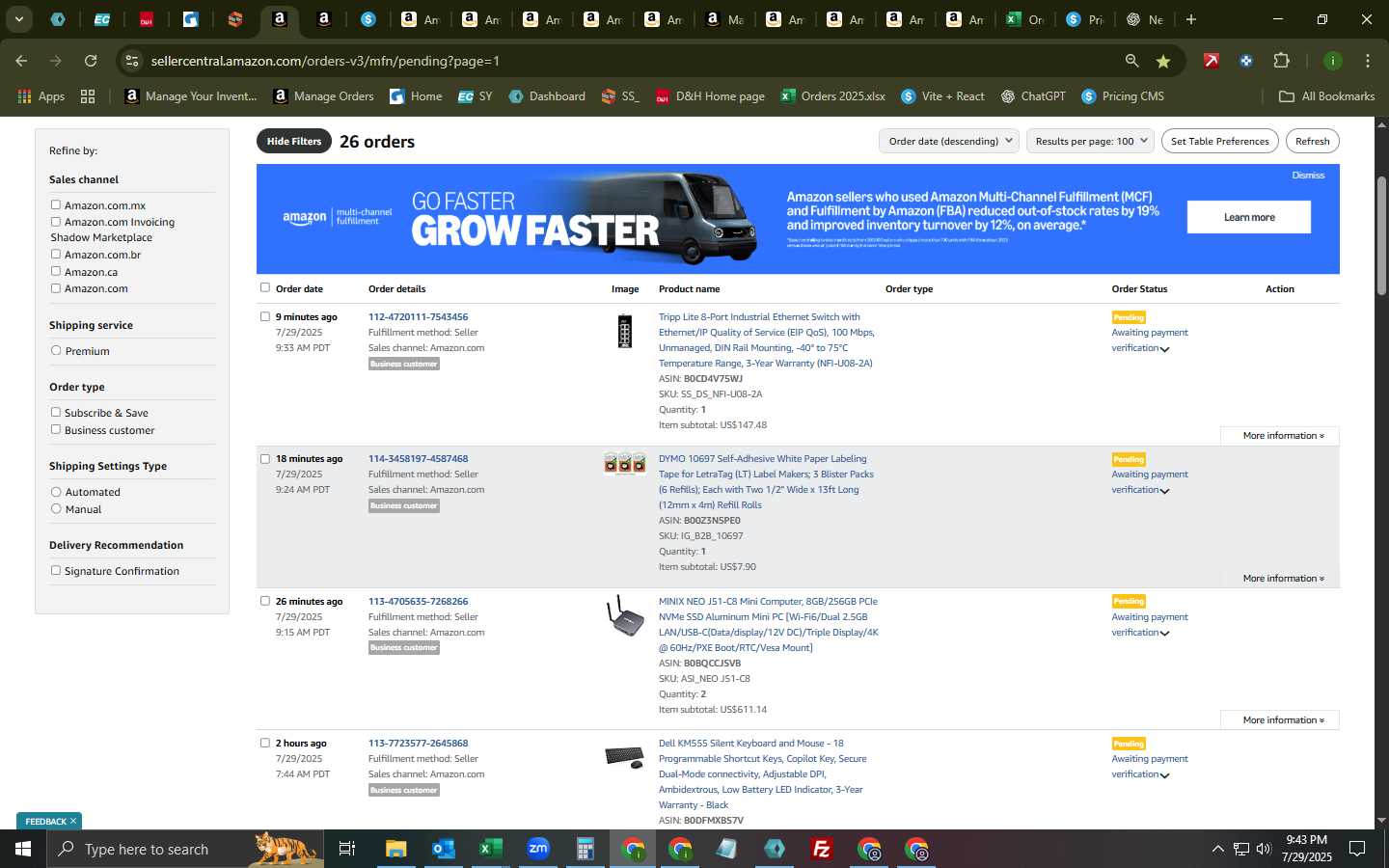
Task: Open a new browser tab with plus icon
Action: click(x=1191, y=19)
